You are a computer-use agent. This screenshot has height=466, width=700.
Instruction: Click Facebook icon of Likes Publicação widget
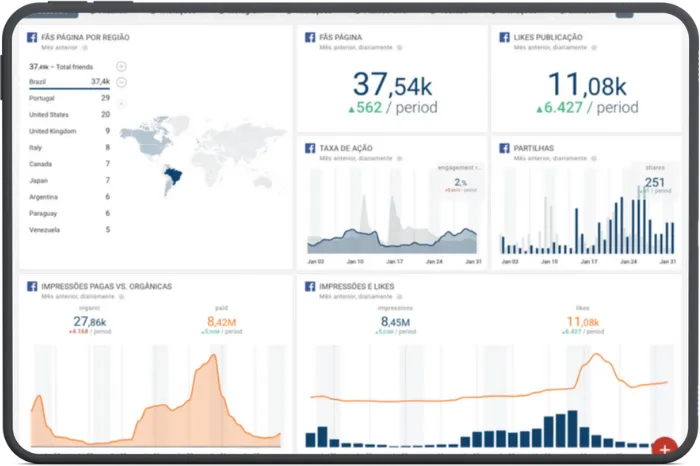pos(504,37)
